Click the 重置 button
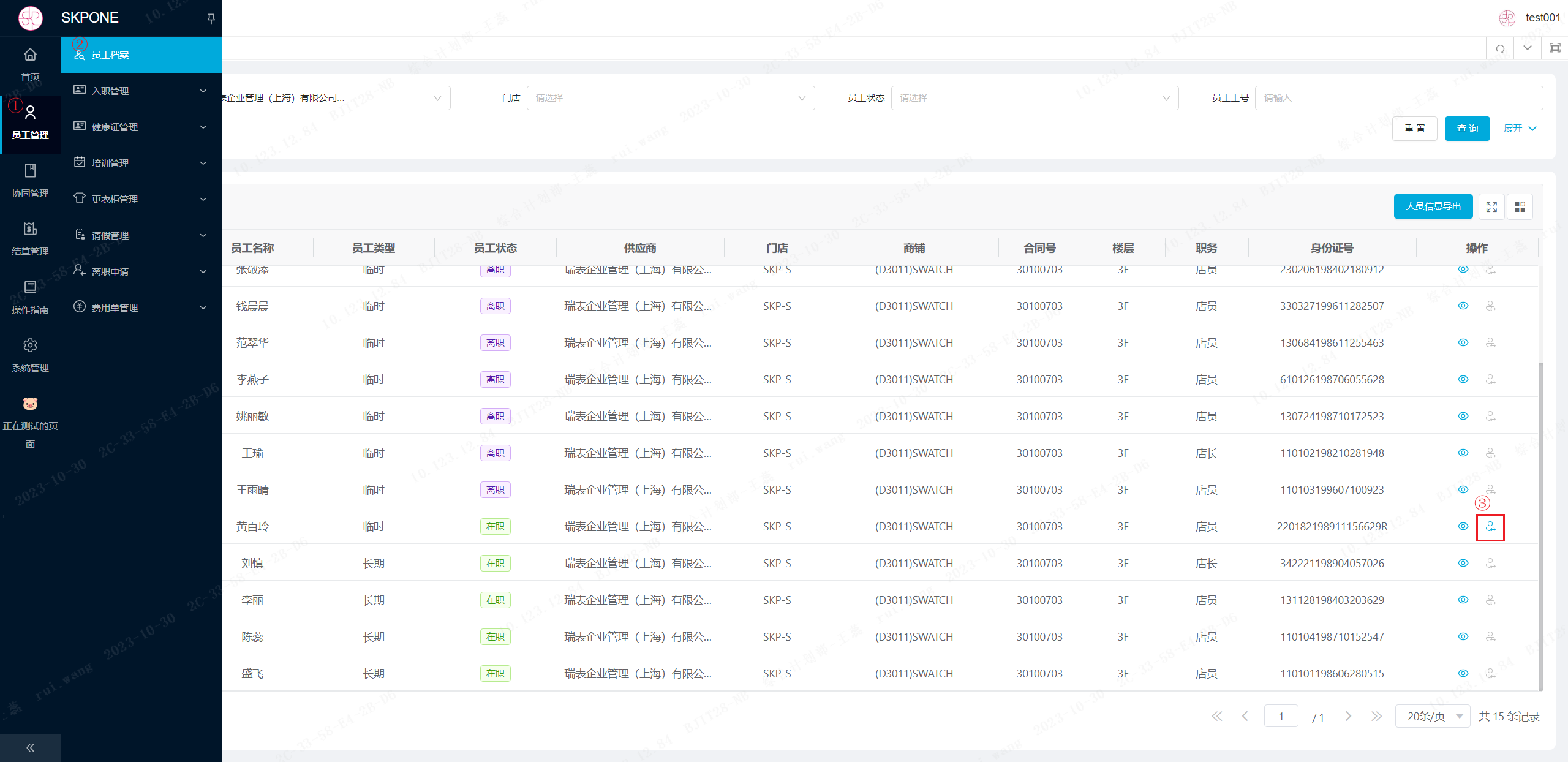Viewport: 1568px width, 762px height. coord(1414,129)
